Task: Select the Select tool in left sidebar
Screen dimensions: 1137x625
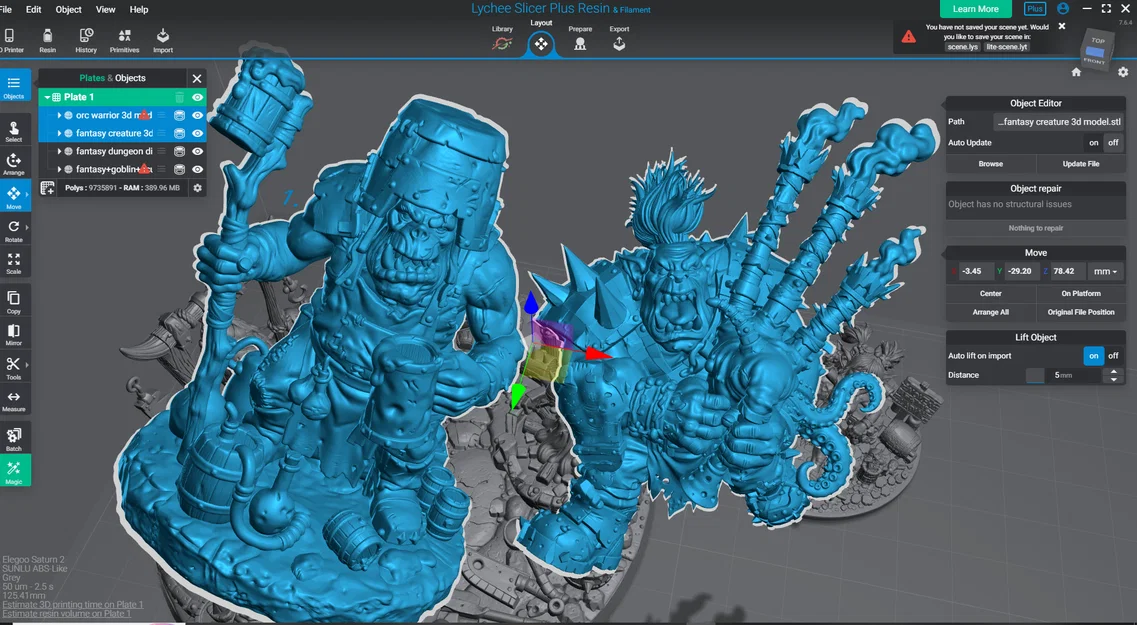Action: pyautogui.click(x=14, y=131)
